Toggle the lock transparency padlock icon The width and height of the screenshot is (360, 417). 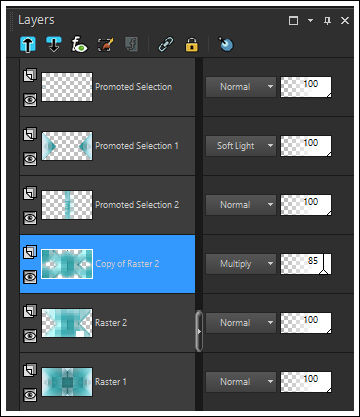coord(192,45)
